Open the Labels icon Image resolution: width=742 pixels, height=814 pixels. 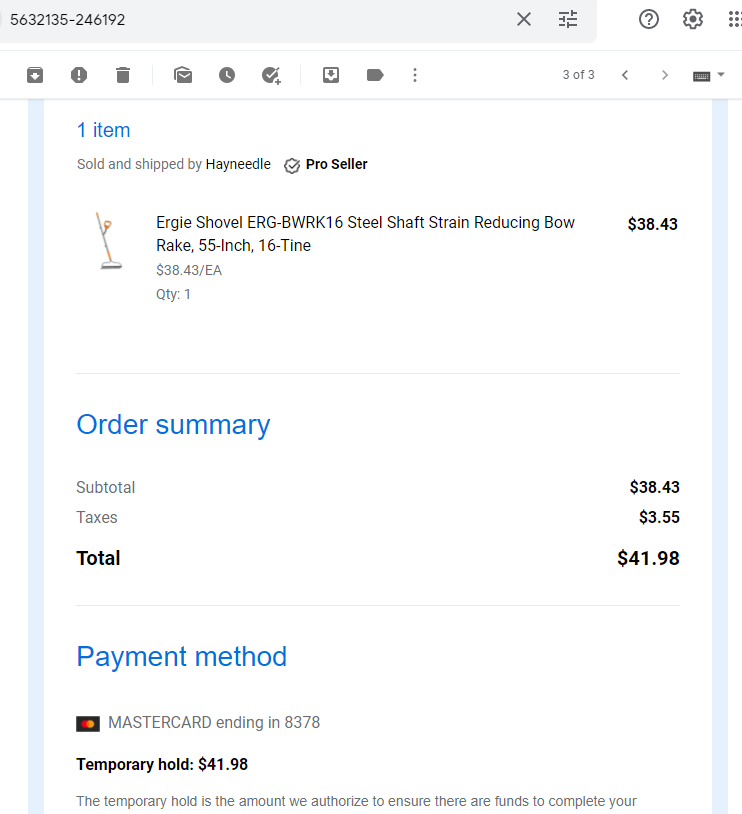375,75
